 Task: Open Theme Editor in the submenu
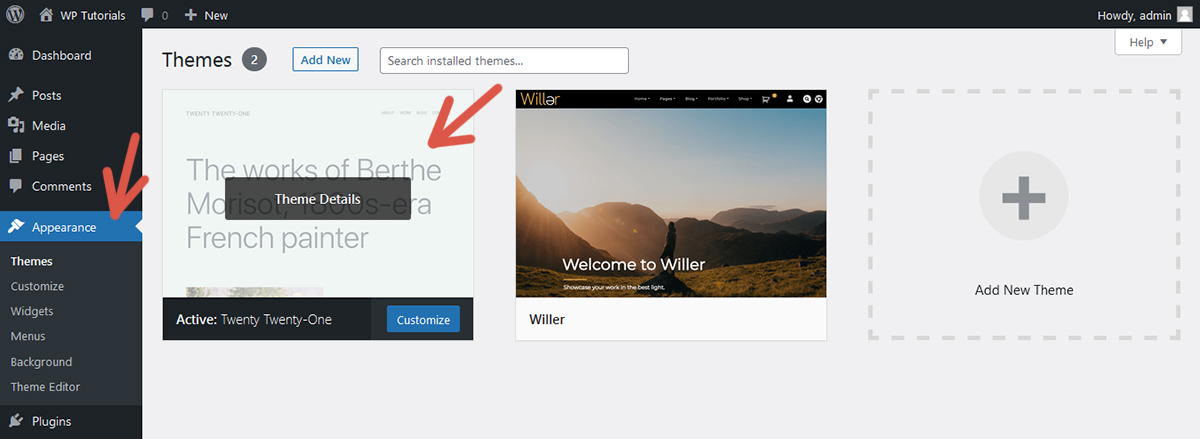(x=45, y=387)
